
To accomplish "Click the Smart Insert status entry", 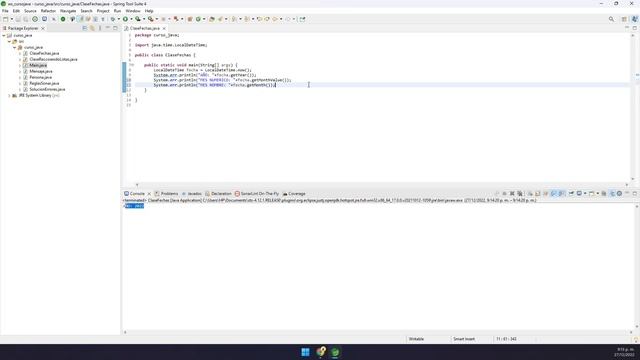I will point(464,339).
